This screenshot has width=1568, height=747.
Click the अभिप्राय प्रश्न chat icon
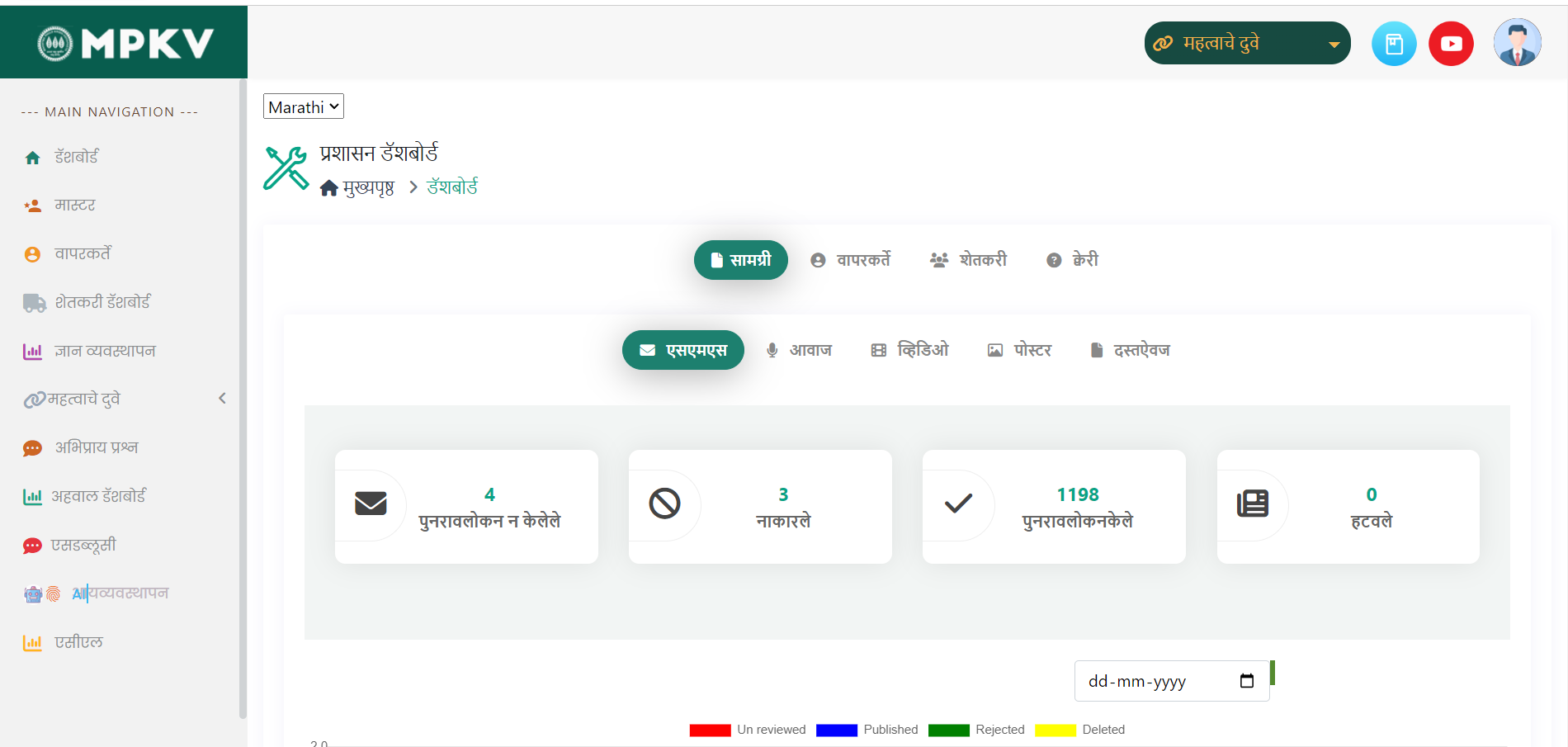33,448
